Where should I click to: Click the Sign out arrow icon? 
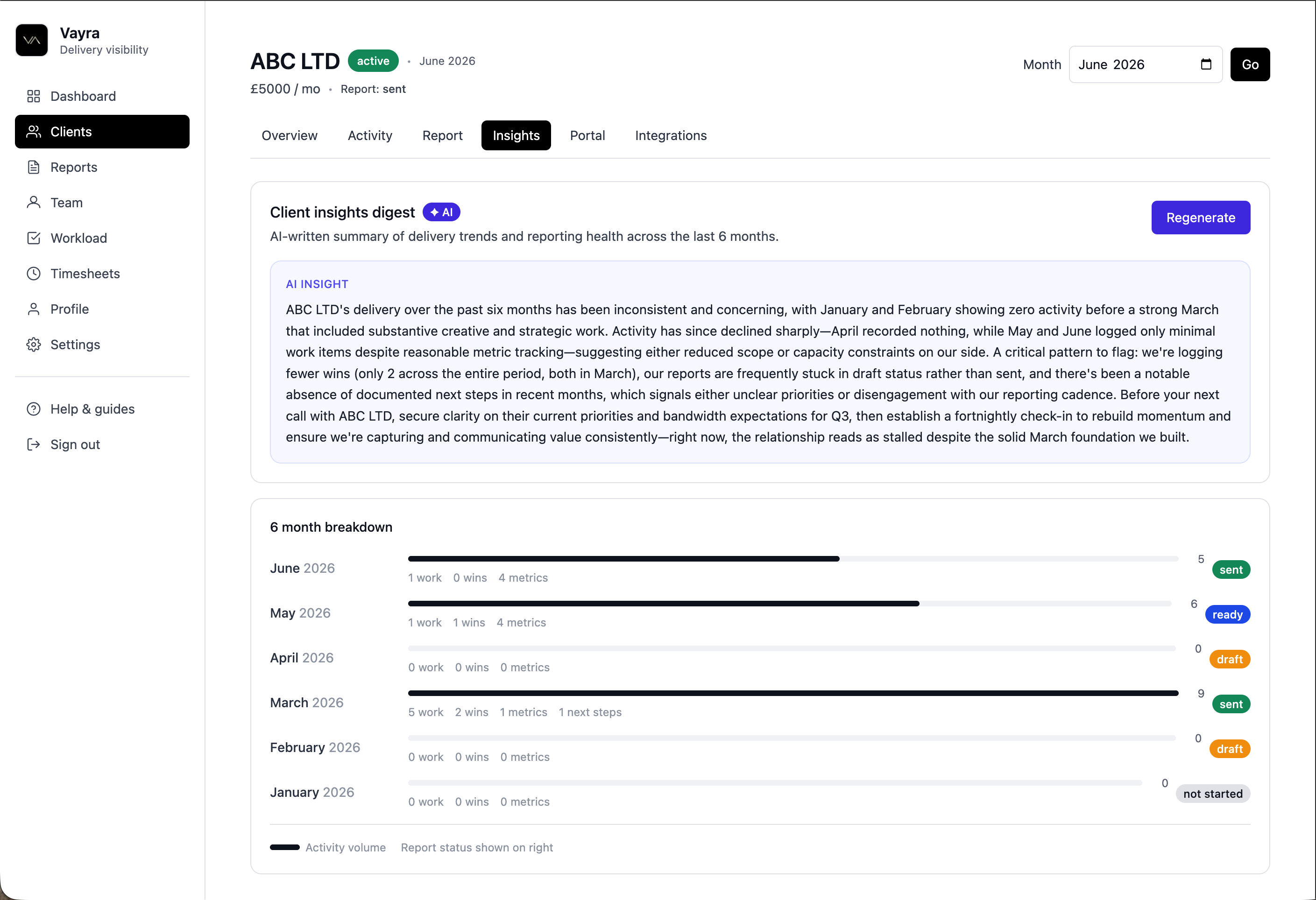tap(34, 444)
